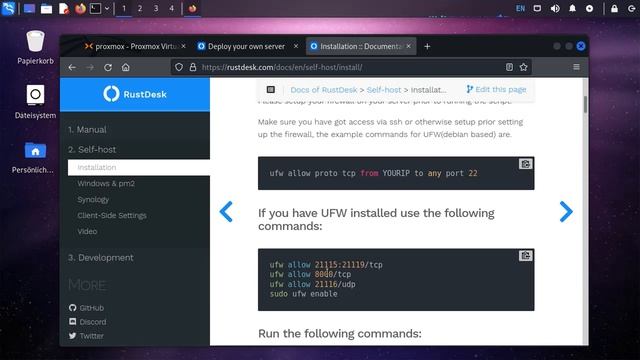The width and height of the screenshot is (640, 360).
Task: Switch to workspace 2
Action: [x=140, y=8]
